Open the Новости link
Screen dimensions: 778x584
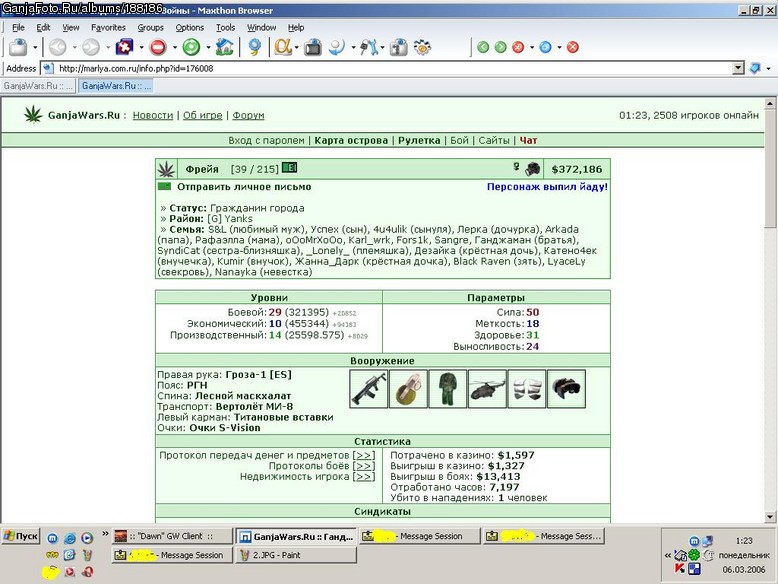point(153,115)
